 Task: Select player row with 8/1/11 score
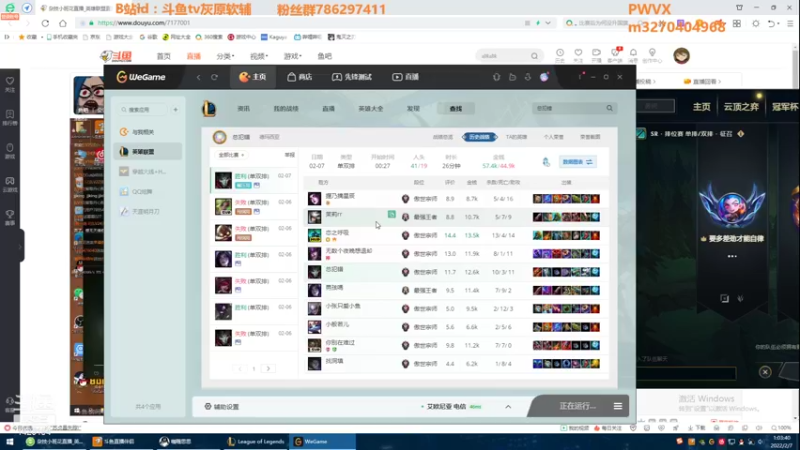pyautogui.click(x=456, y=254)
